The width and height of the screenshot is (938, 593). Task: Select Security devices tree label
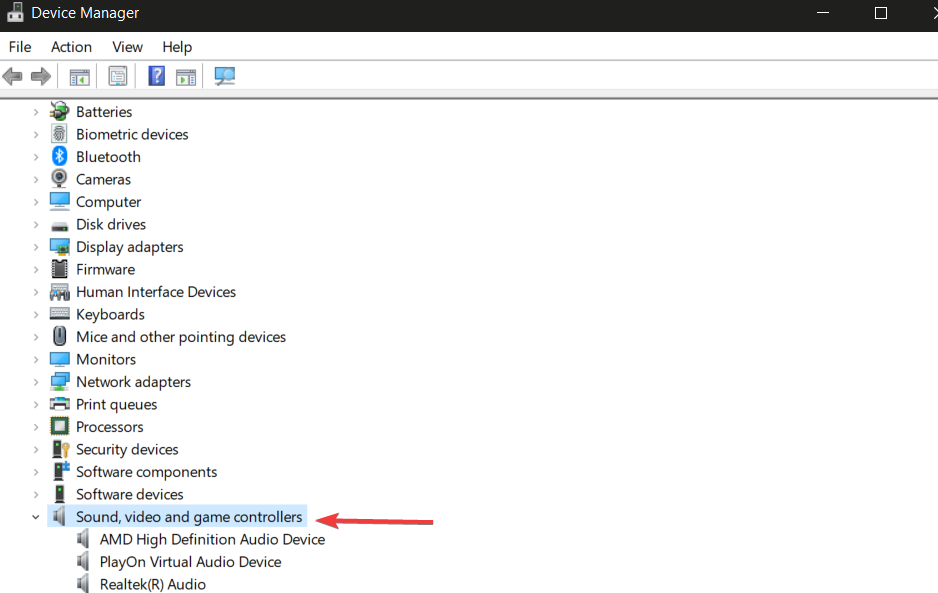127,449
